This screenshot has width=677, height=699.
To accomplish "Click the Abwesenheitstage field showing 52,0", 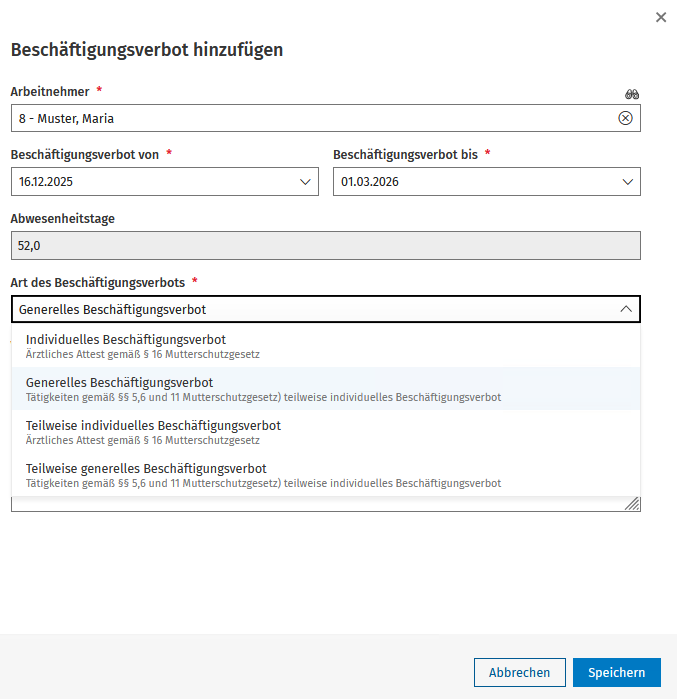I will click(x=326, y=246).
